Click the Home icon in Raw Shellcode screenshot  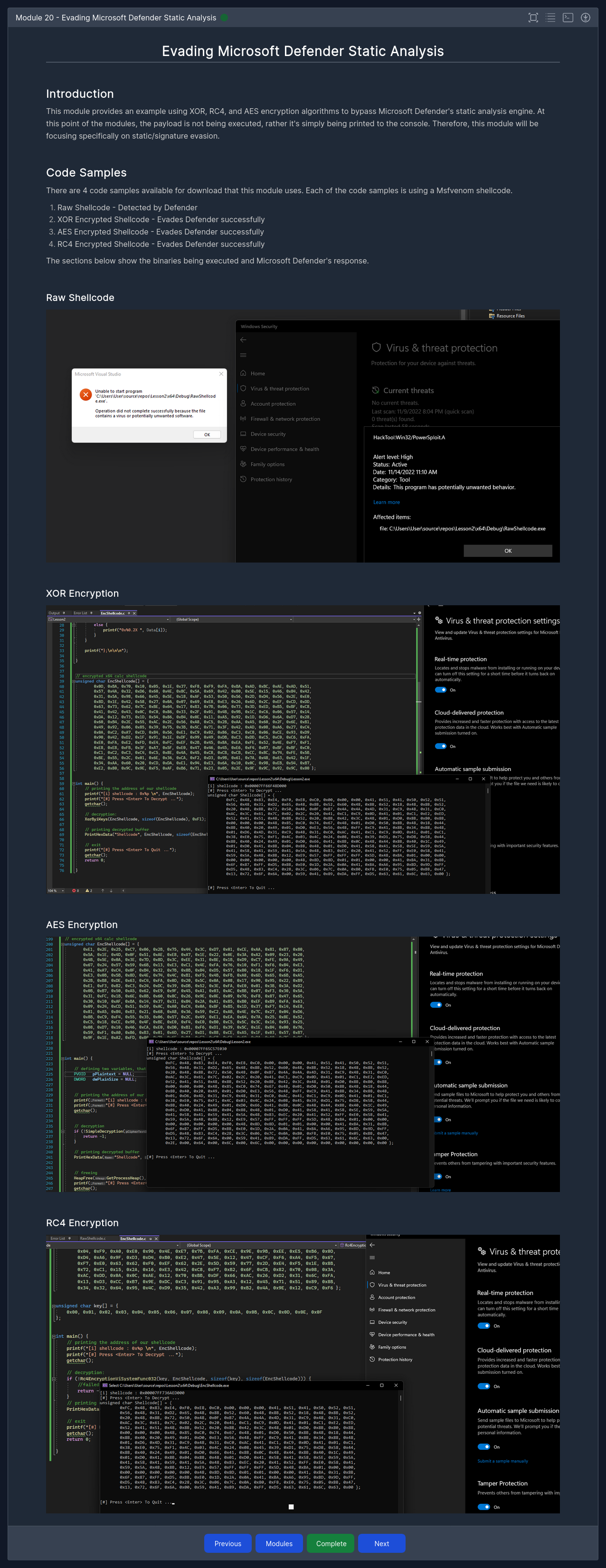[244, 373]
